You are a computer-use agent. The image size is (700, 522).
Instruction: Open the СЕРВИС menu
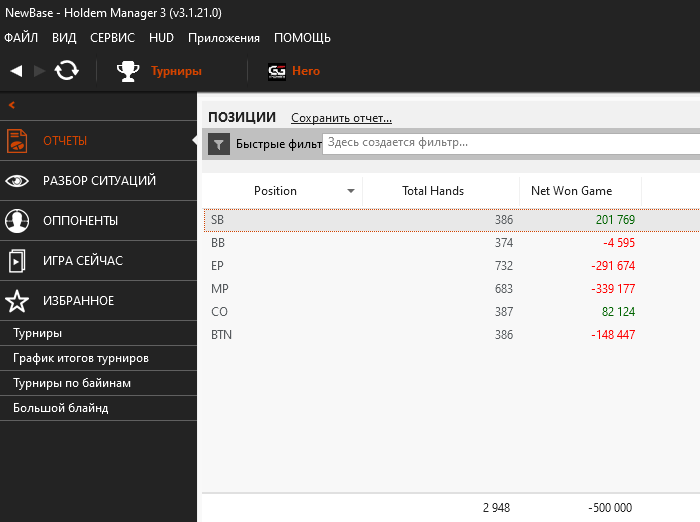coord(112,38)
